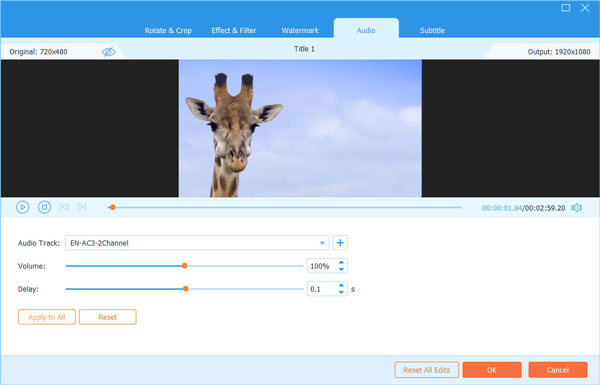Play the video preview

(23, 207)
